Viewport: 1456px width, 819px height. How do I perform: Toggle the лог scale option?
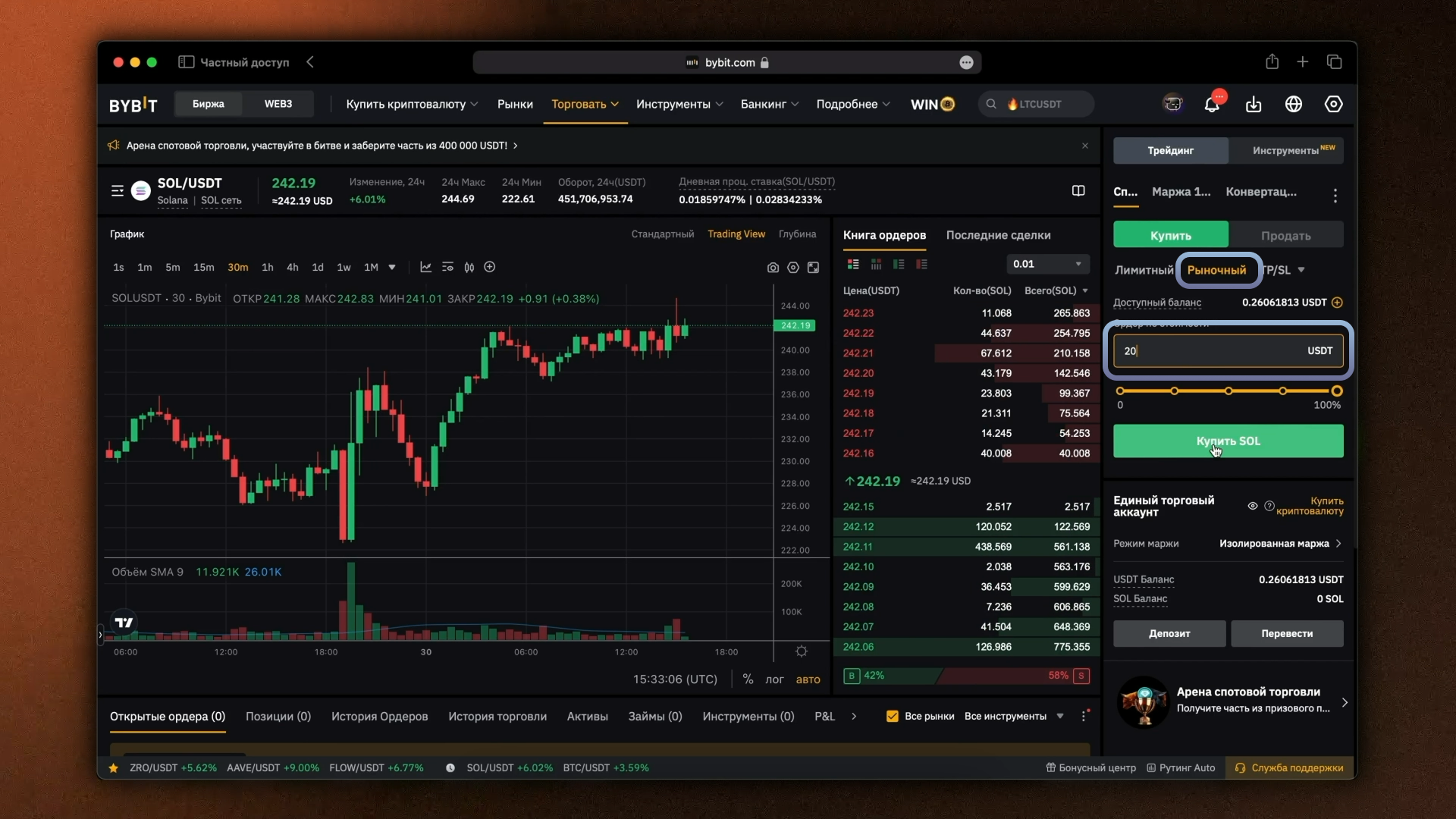pyautogui.click(x=774, y=679)
